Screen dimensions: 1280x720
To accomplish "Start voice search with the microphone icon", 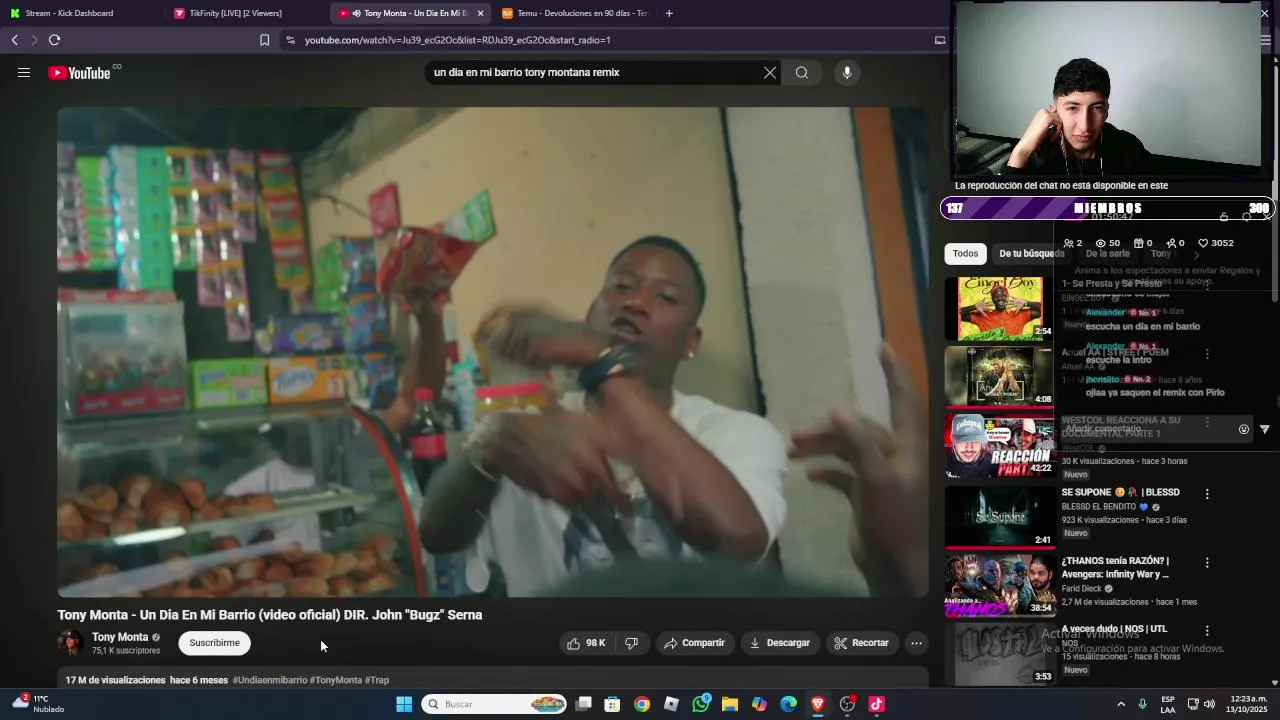I will 847,72.
